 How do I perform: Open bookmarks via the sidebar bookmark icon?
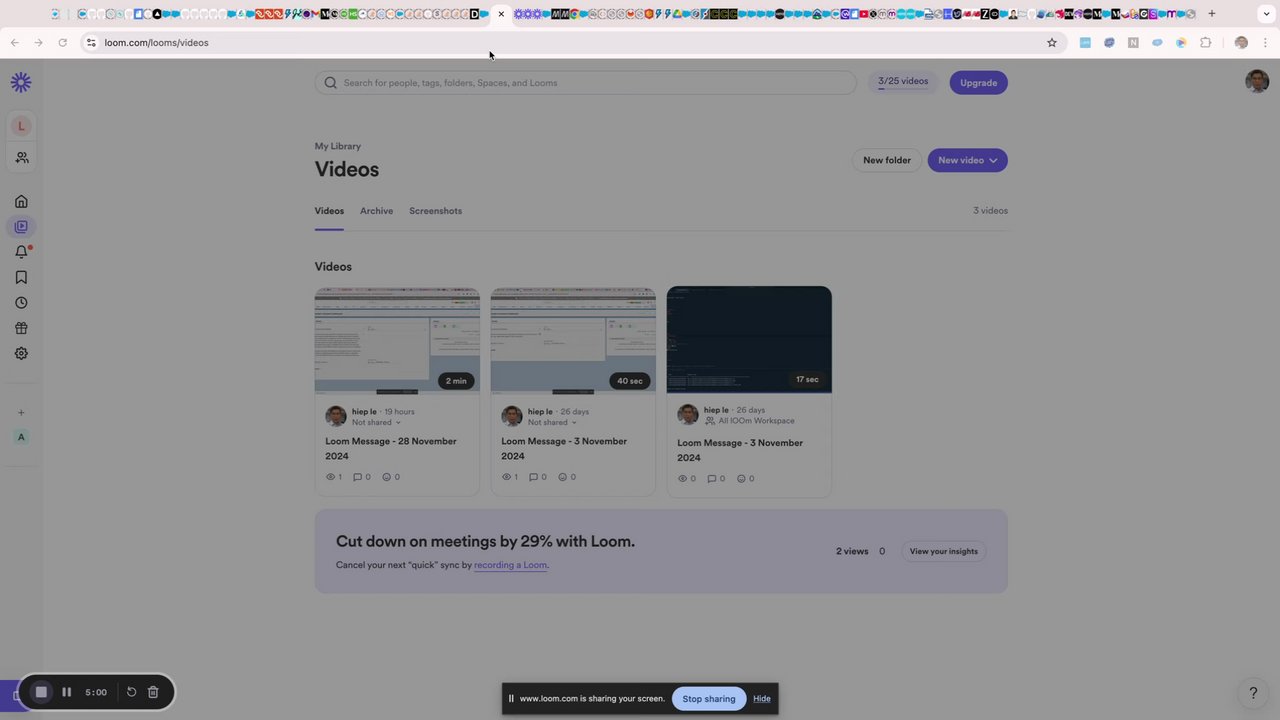21,278
